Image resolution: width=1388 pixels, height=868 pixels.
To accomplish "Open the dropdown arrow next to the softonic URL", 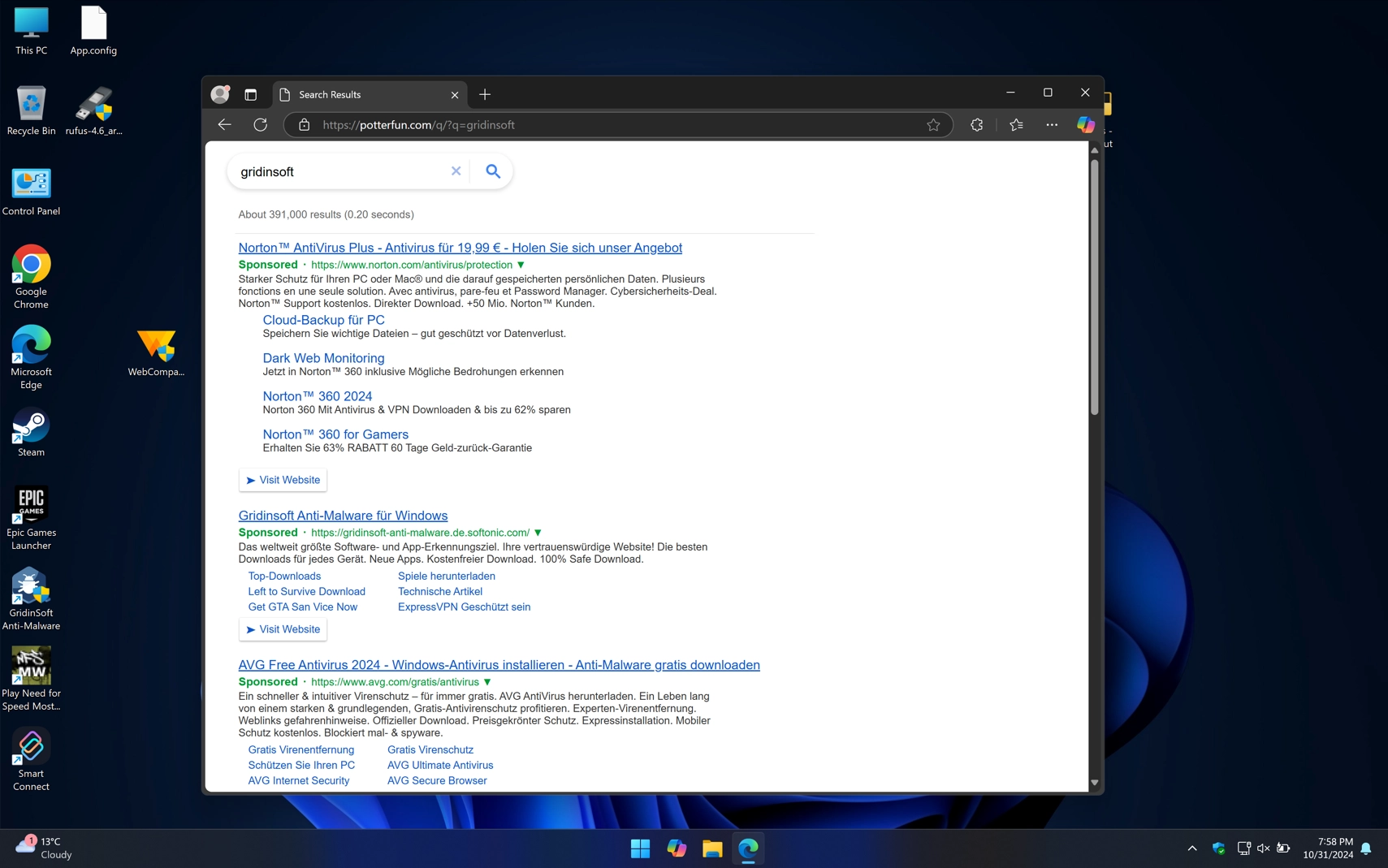I will pyautogui.click(x=537, y=533).
